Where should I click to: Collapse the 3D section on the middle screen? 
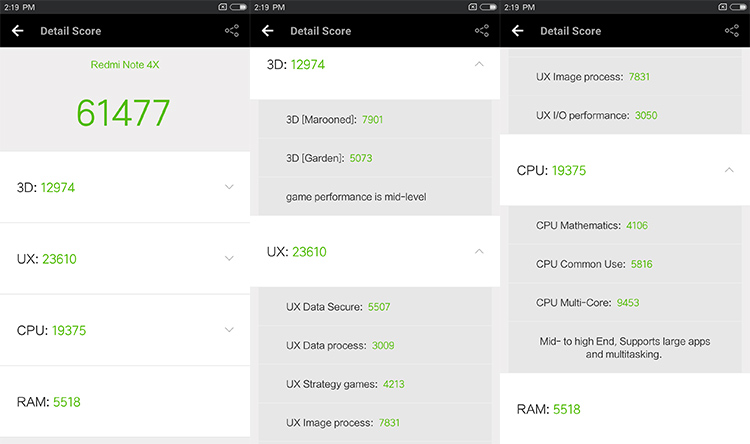tap(479, 65)
